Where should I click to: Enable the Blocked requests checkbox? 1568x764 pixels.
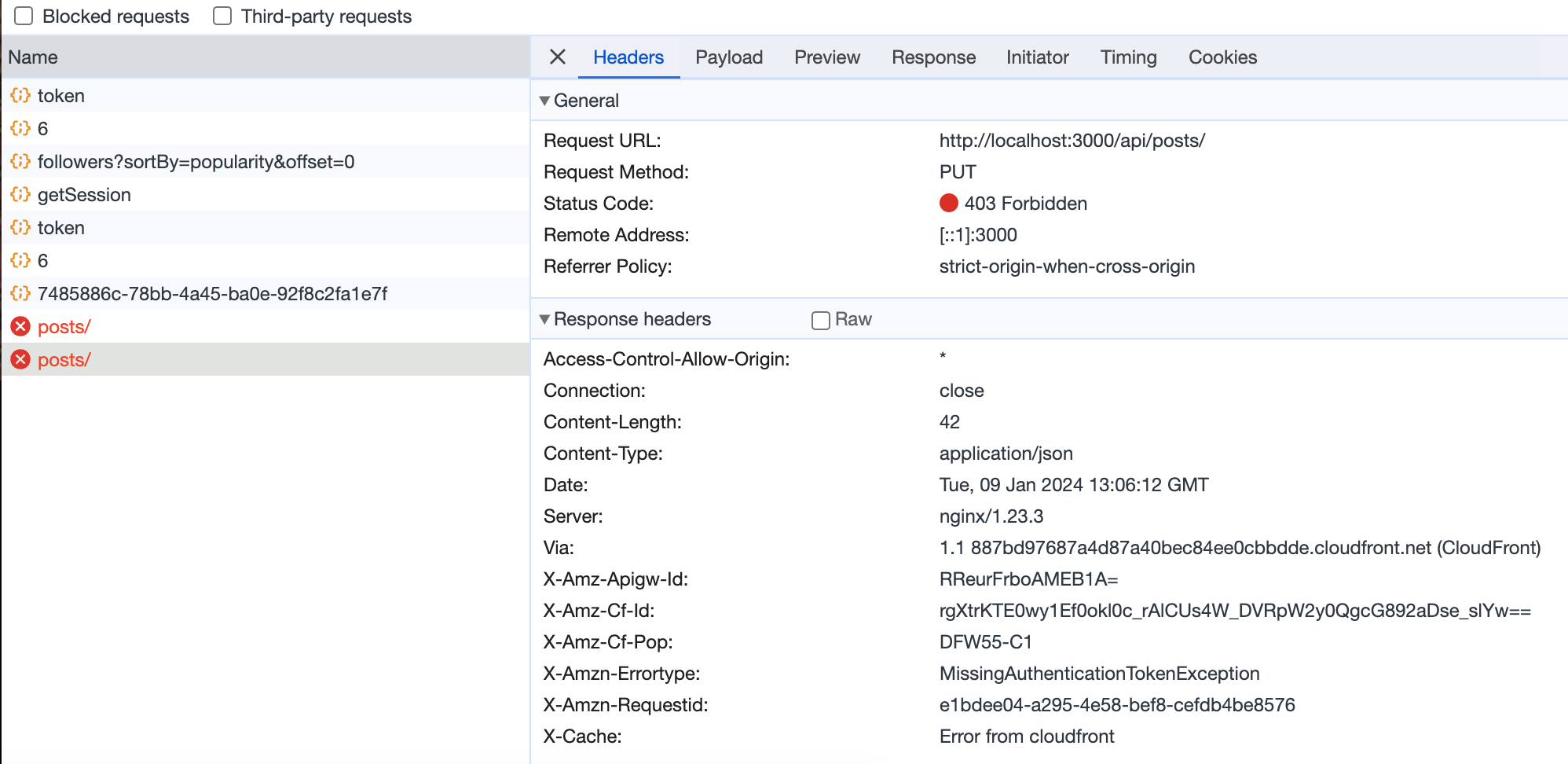(24, 16)
